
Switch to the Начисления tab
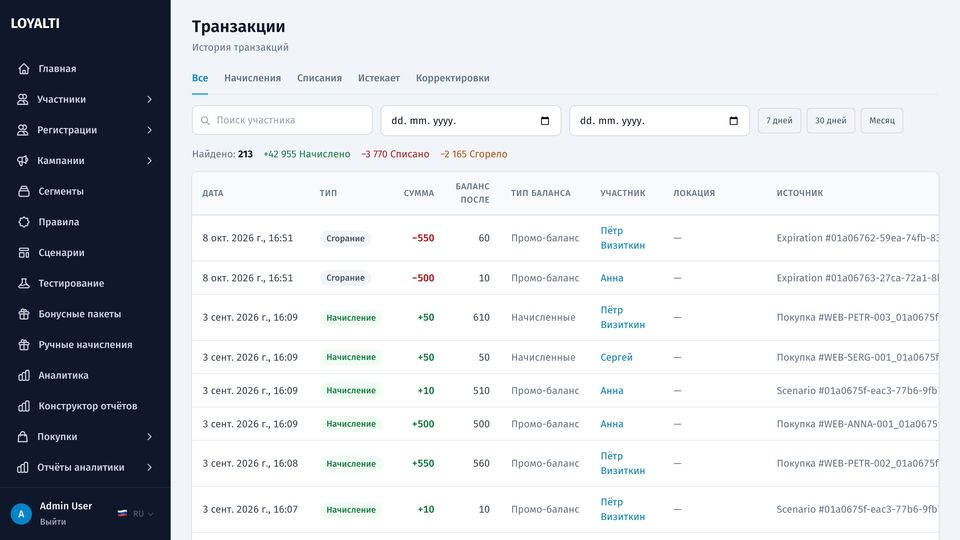[x=252, y=78]
